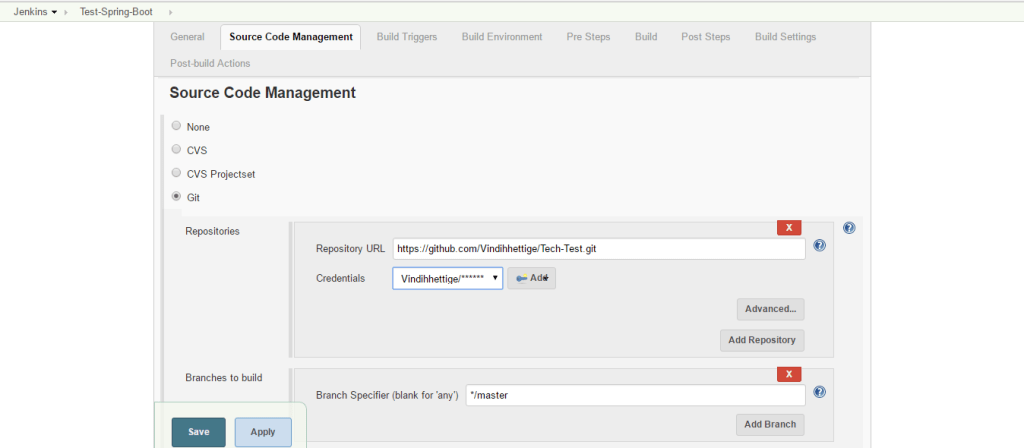Open help icon beside Branch Specifier field
This screenshot has width=1024, height=448.
(820, 392)
